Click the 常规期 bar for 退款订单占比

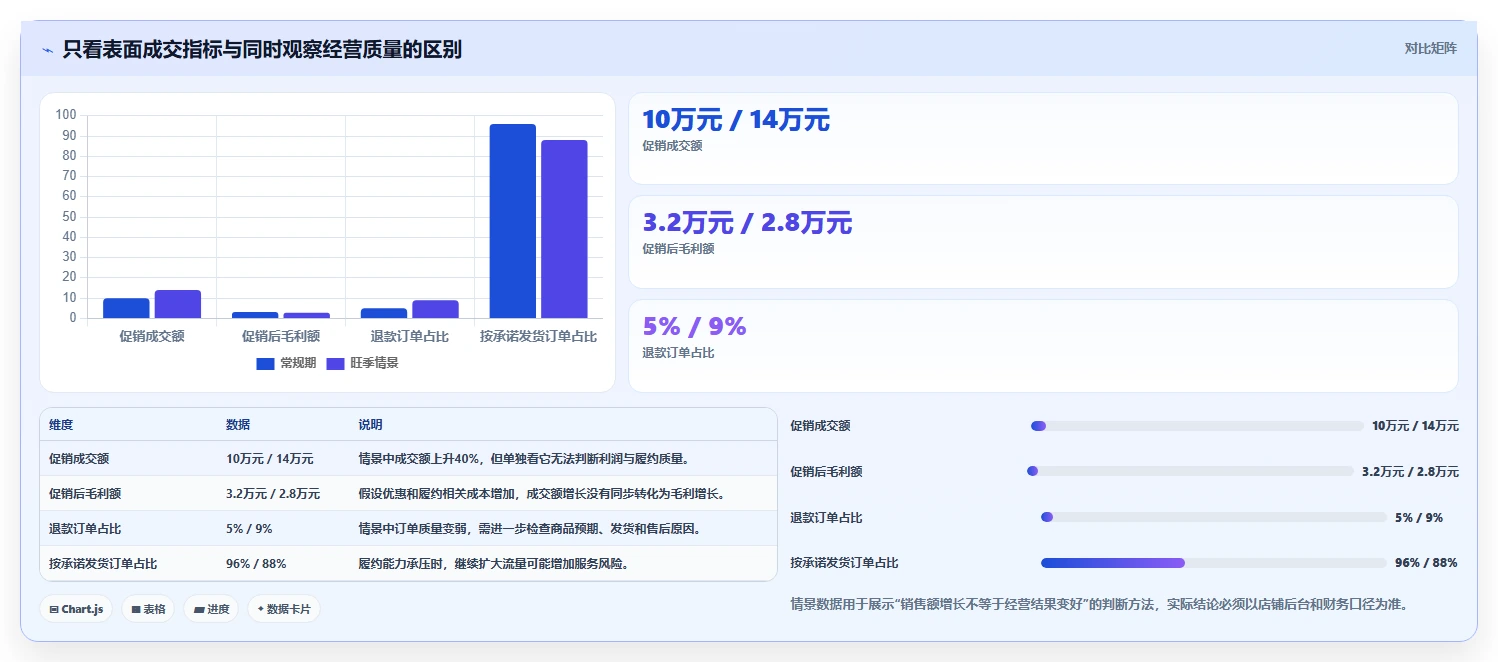[x=384, y=313]
